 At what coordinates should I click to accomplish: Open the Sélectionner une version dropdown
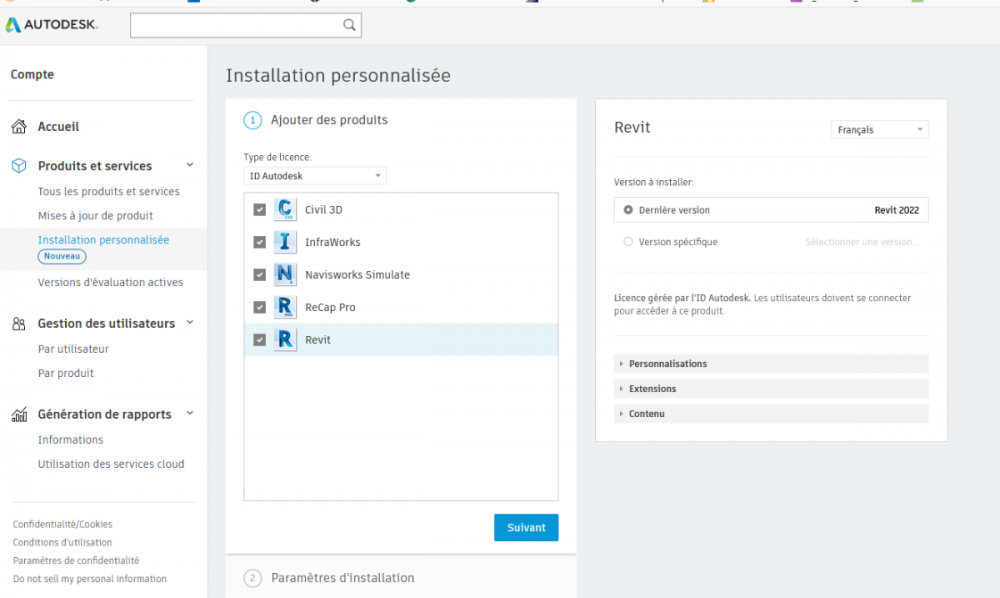pos(862,242)
